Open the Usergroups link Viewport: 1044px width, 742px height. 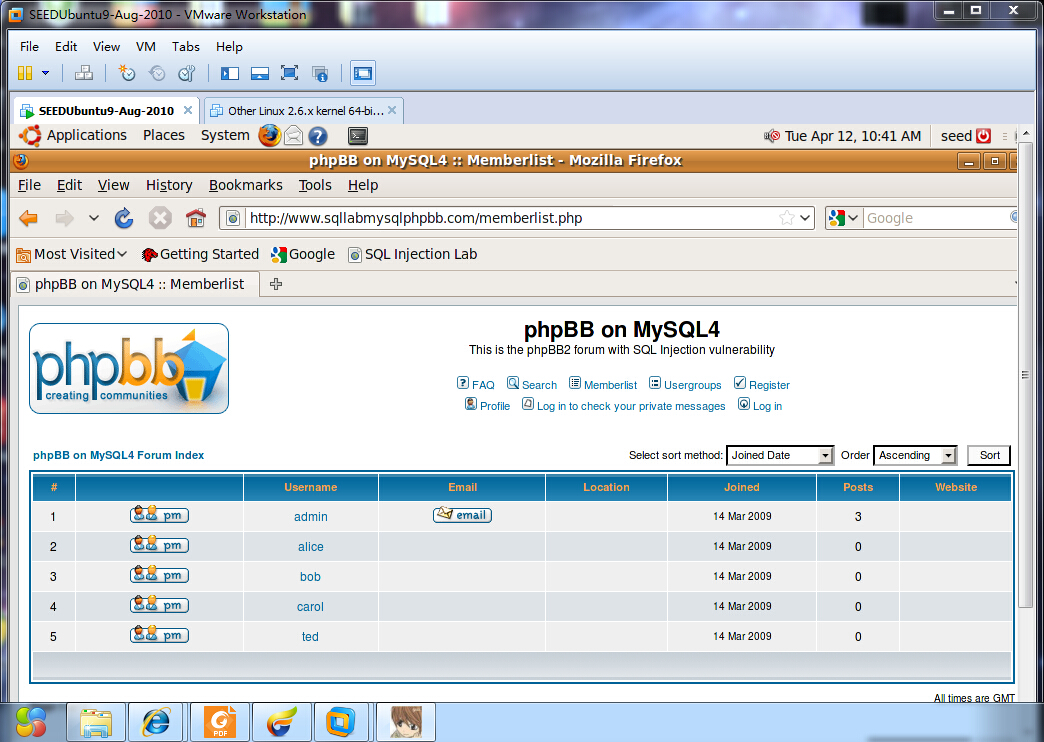[x=685, y=384]
